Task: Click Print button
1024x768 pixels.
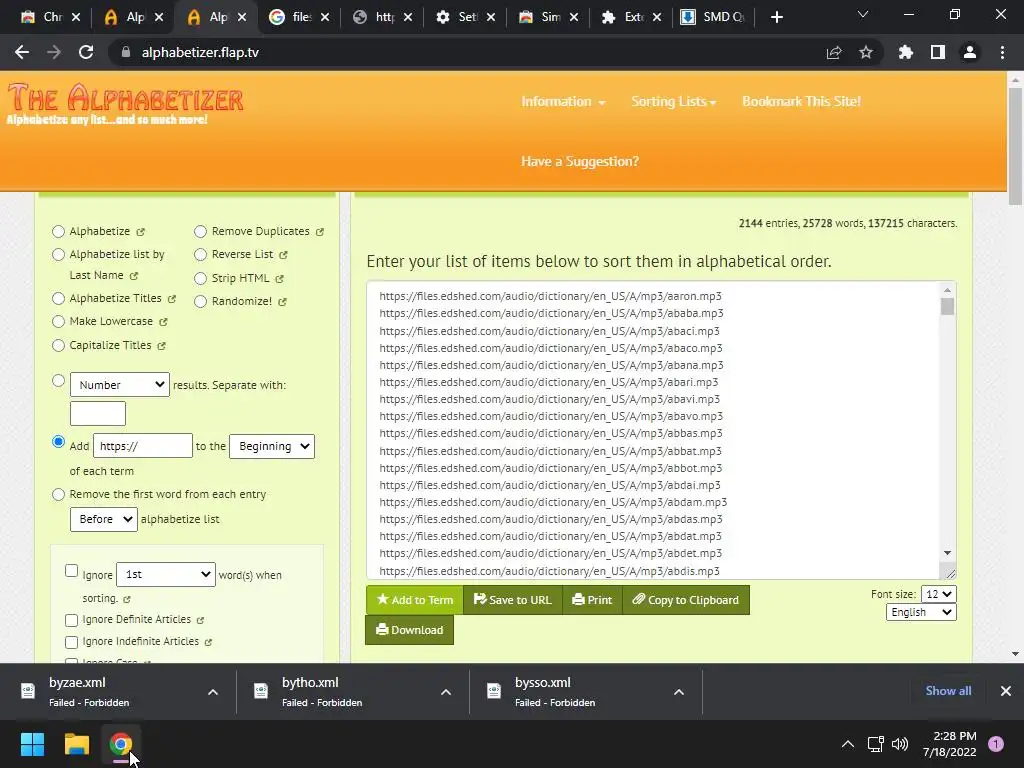Action: click(592, 600)
